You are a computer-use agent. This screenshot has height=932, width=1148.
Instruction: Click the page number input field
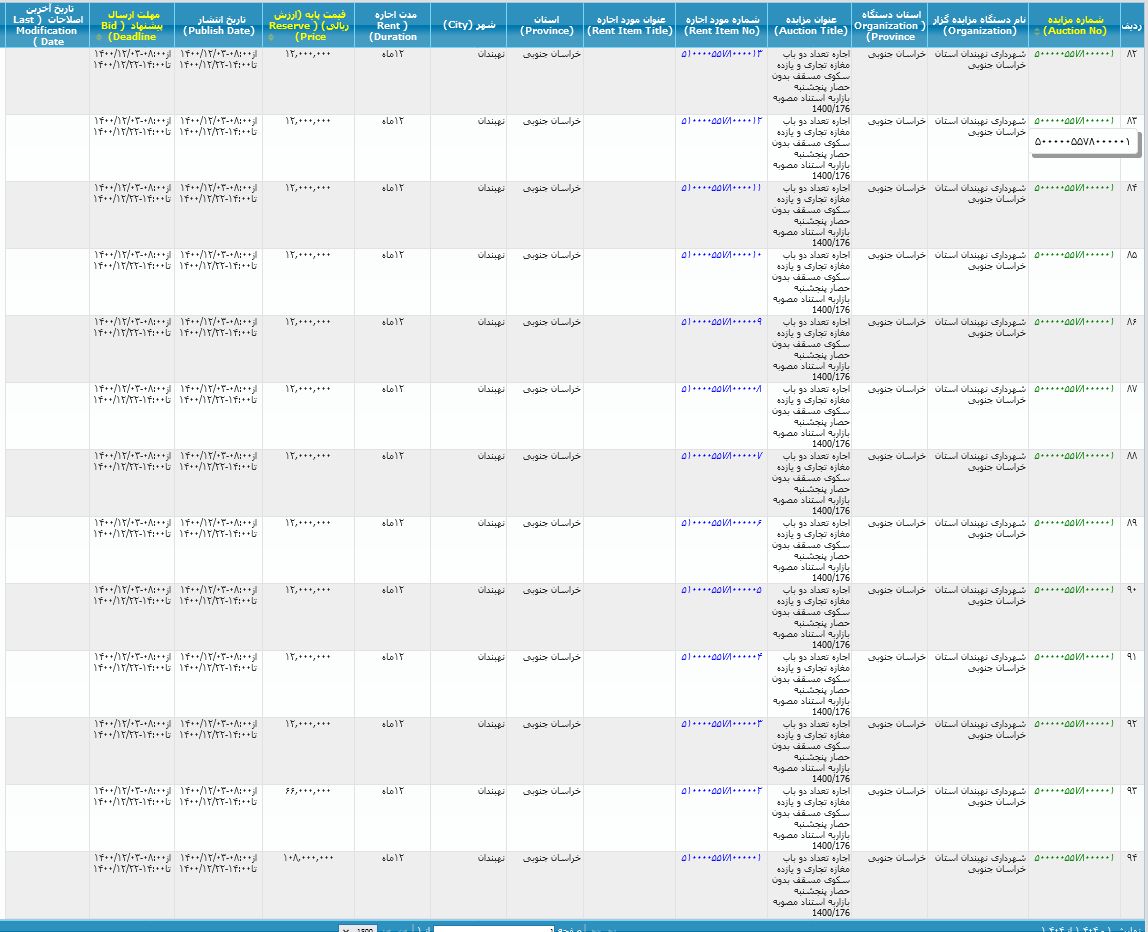[495, 928]
